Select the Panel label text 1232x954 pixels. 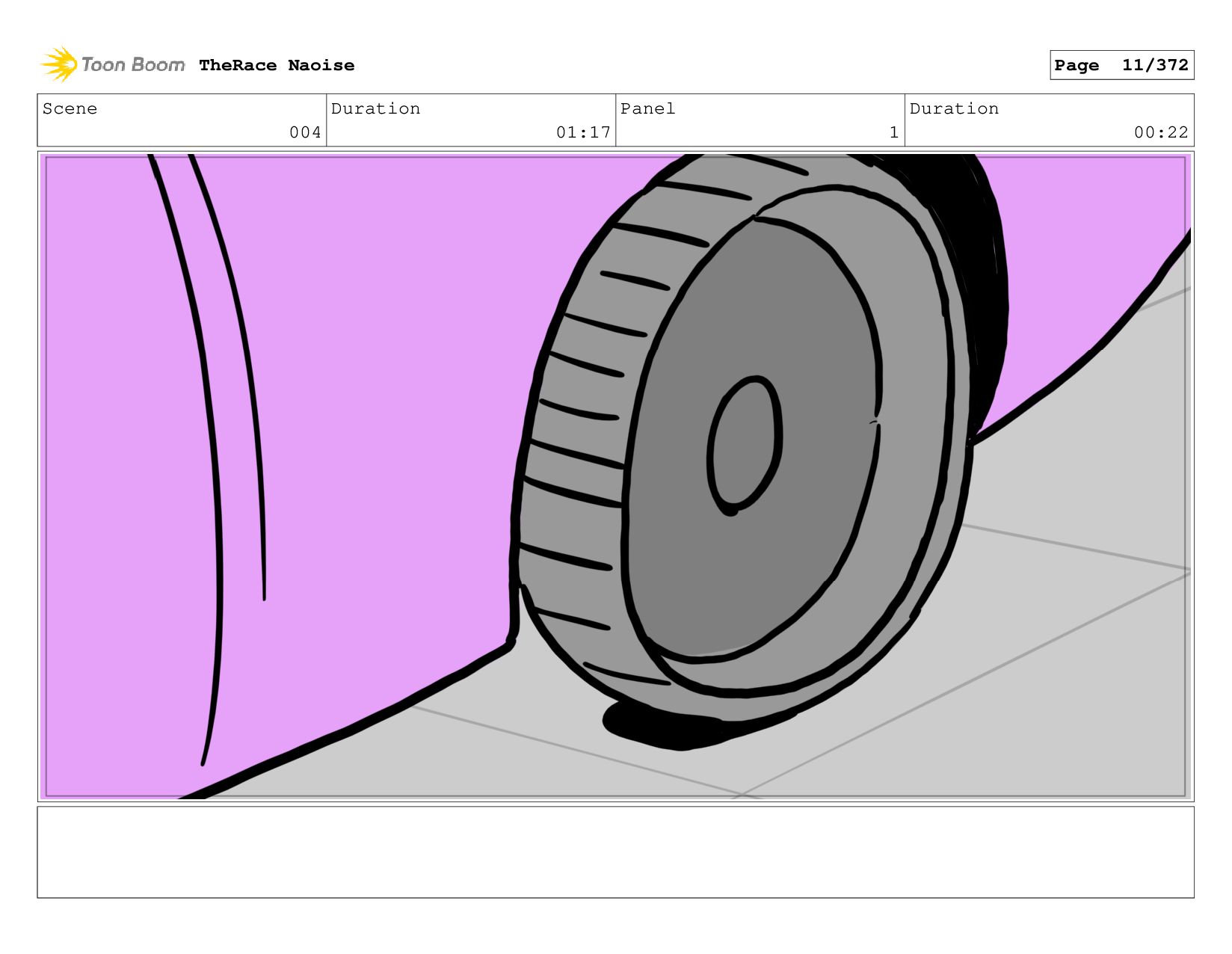[x=647, y=108]
